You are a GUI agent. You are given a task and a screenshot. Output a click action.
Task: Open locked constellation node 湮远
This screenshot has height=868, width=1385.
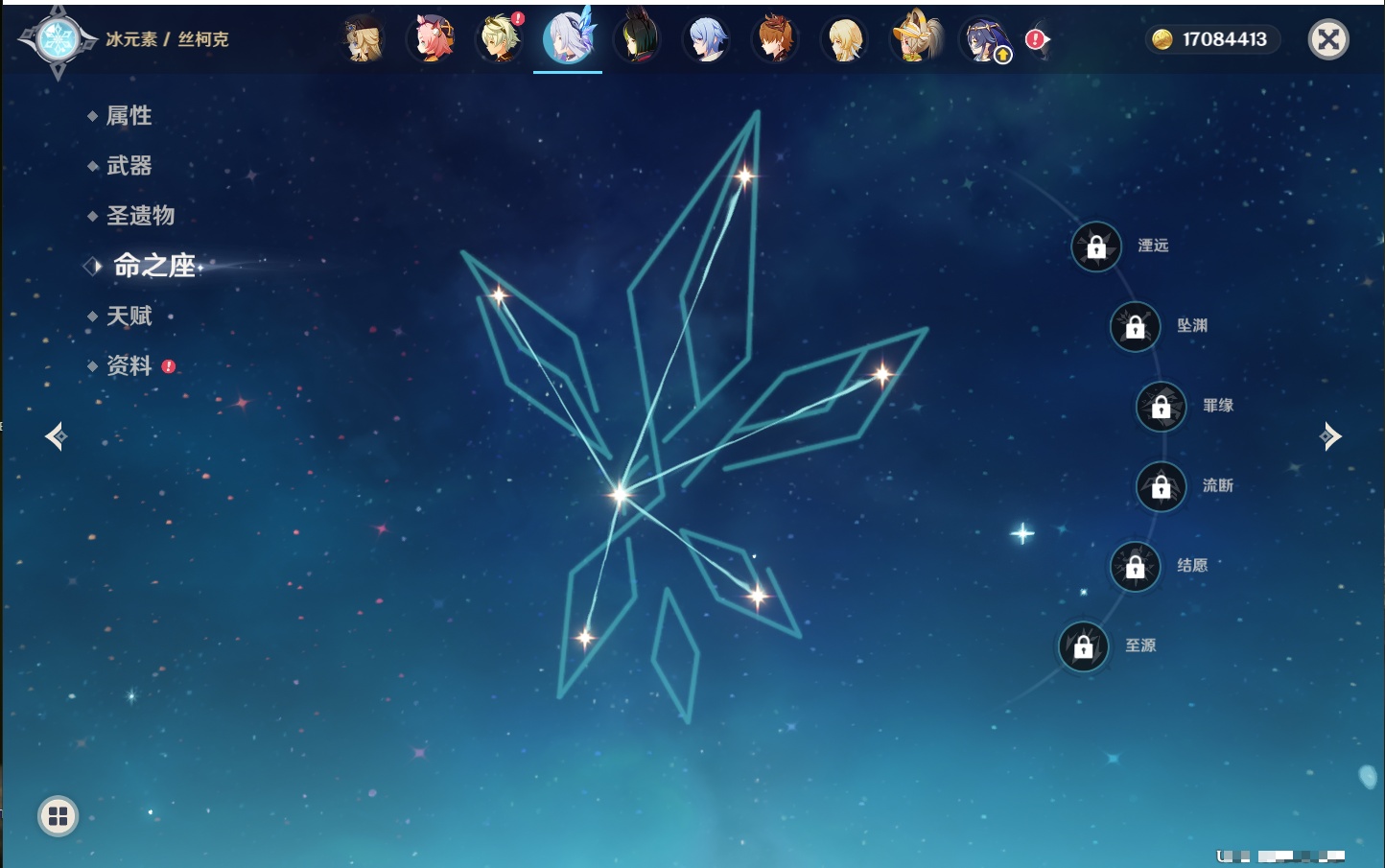tap(1096, 246)
